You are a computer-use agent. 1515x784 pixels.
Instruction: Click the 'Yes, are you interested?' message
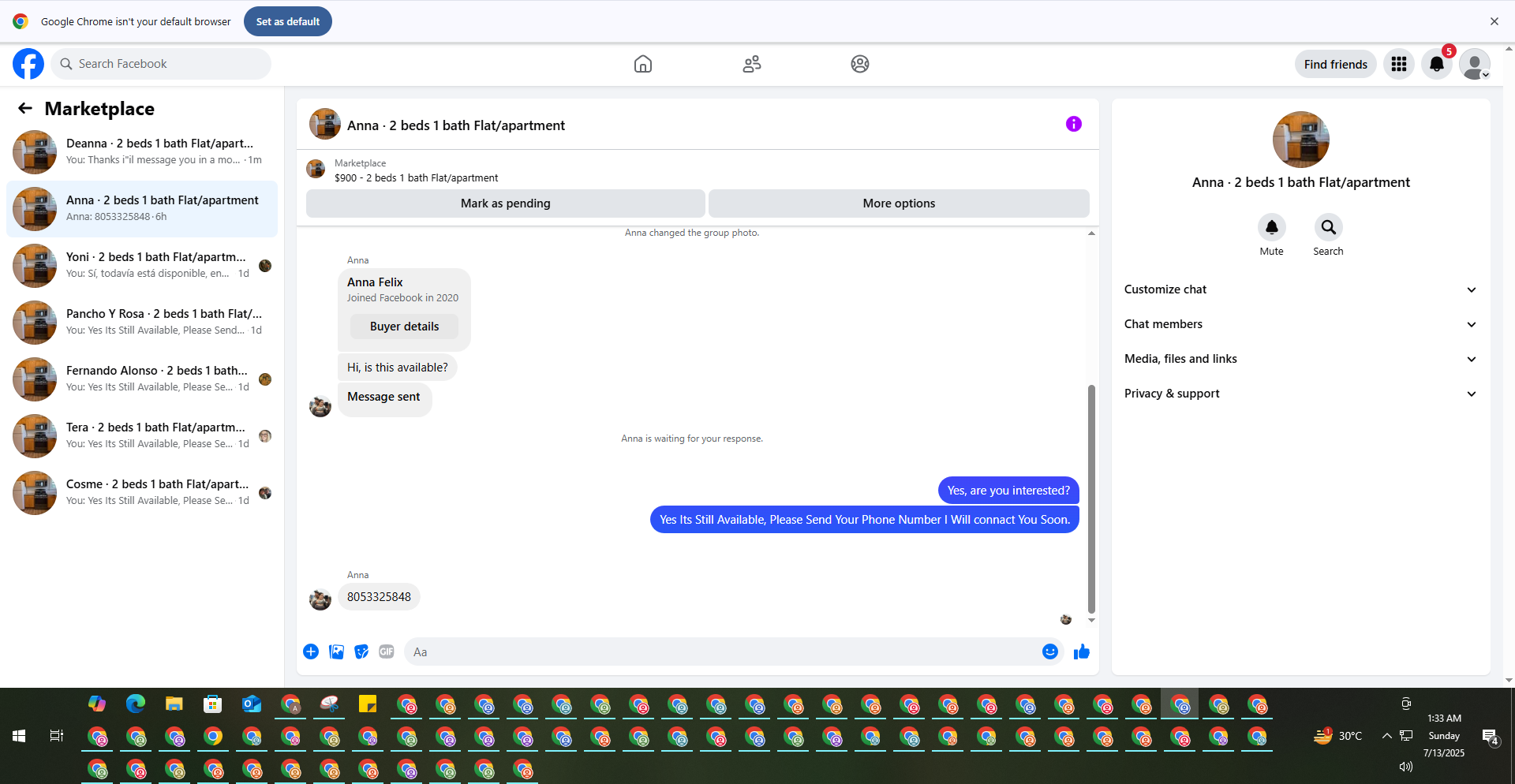(x=1008, y=491)
